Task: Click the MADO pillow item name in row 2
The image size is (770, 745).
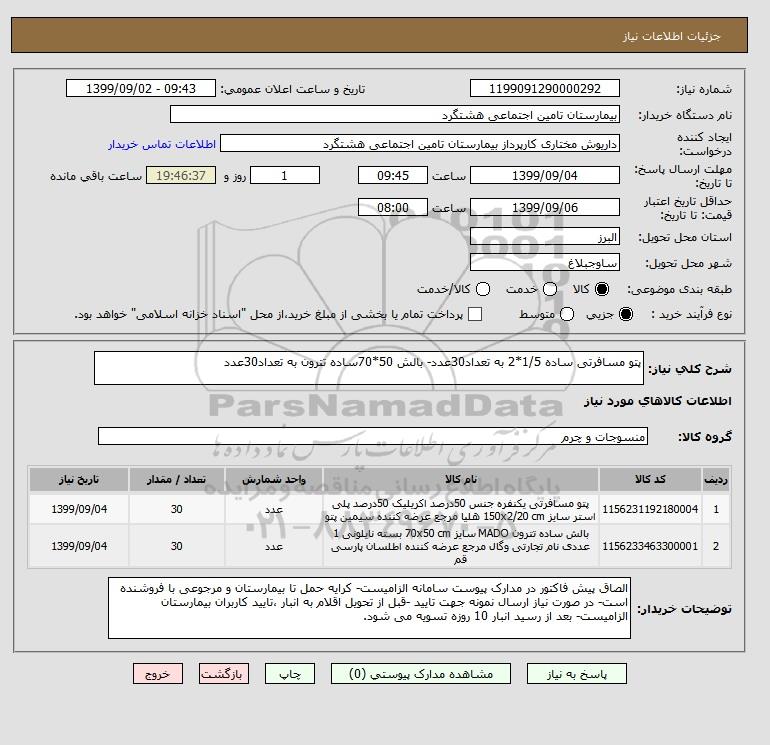Action: point(461,546)
